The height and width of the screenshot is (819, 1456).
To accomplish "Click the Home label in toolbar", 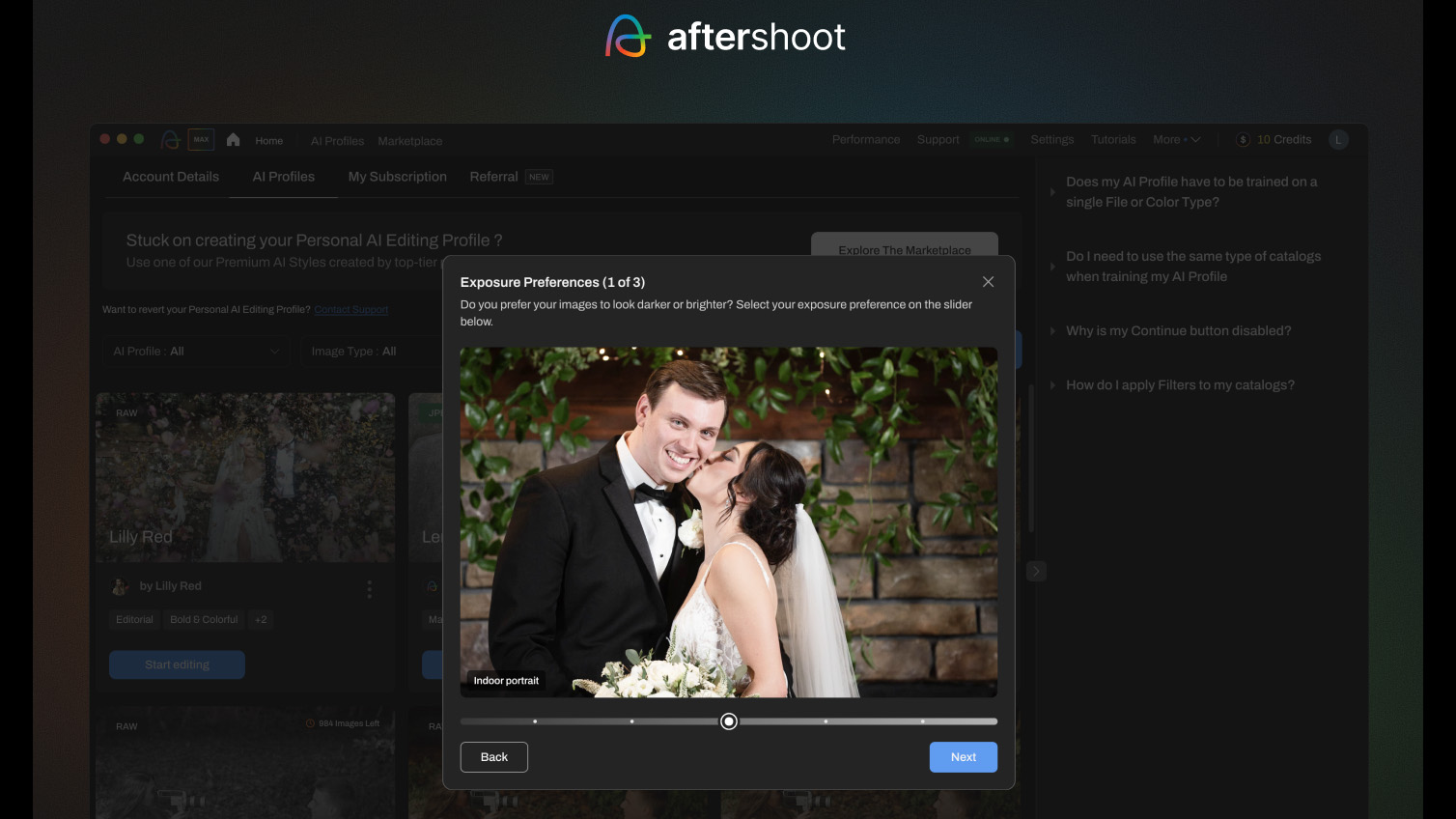I will click(268, 141).
